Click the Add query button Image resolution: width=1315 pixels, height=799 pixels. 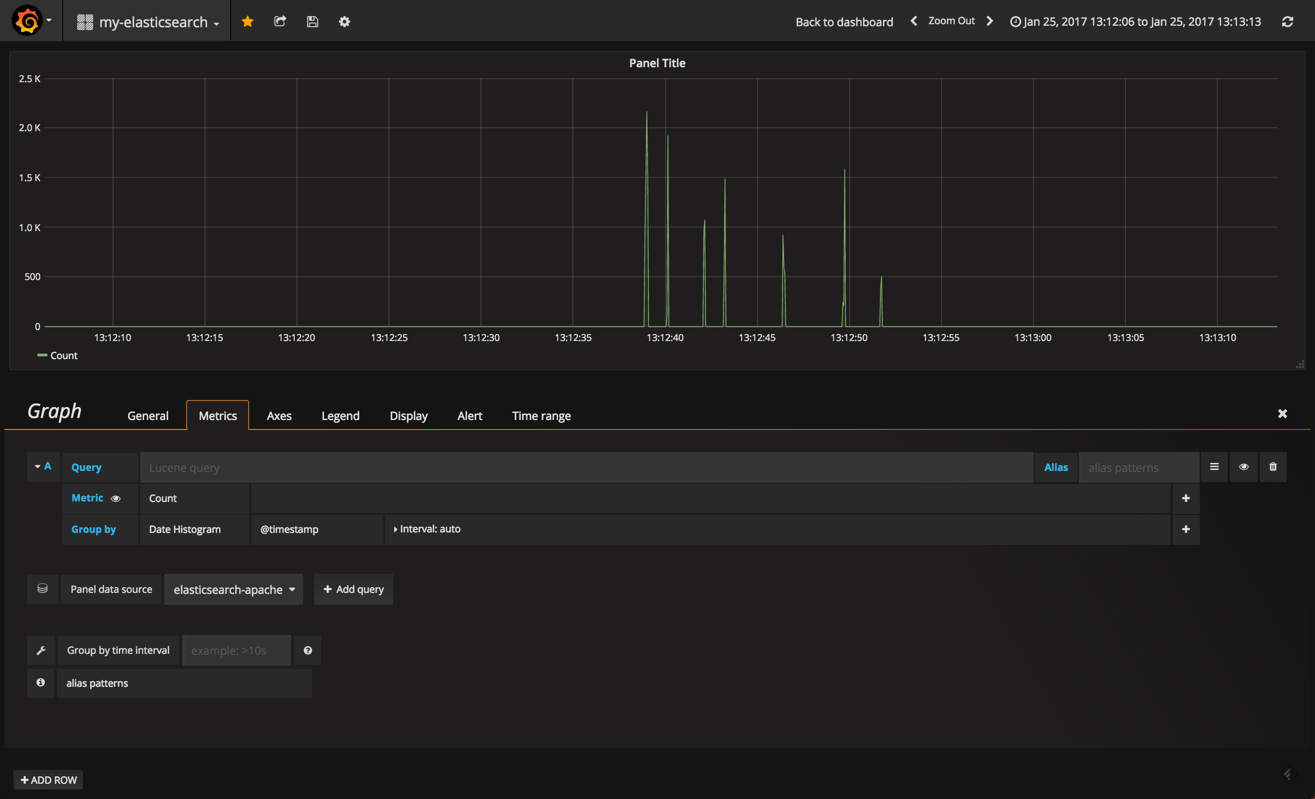353,590
